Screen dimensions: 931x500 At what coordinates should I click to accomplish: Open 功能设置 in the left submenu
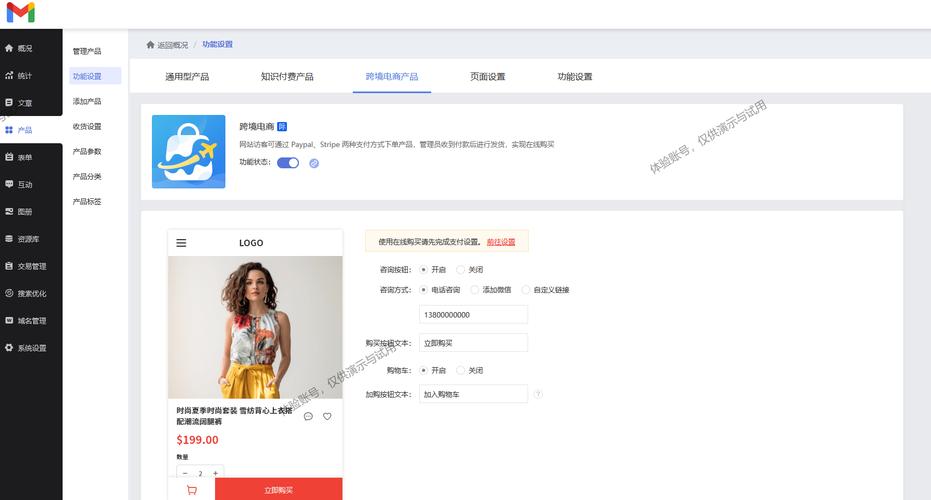pos(95,76)
